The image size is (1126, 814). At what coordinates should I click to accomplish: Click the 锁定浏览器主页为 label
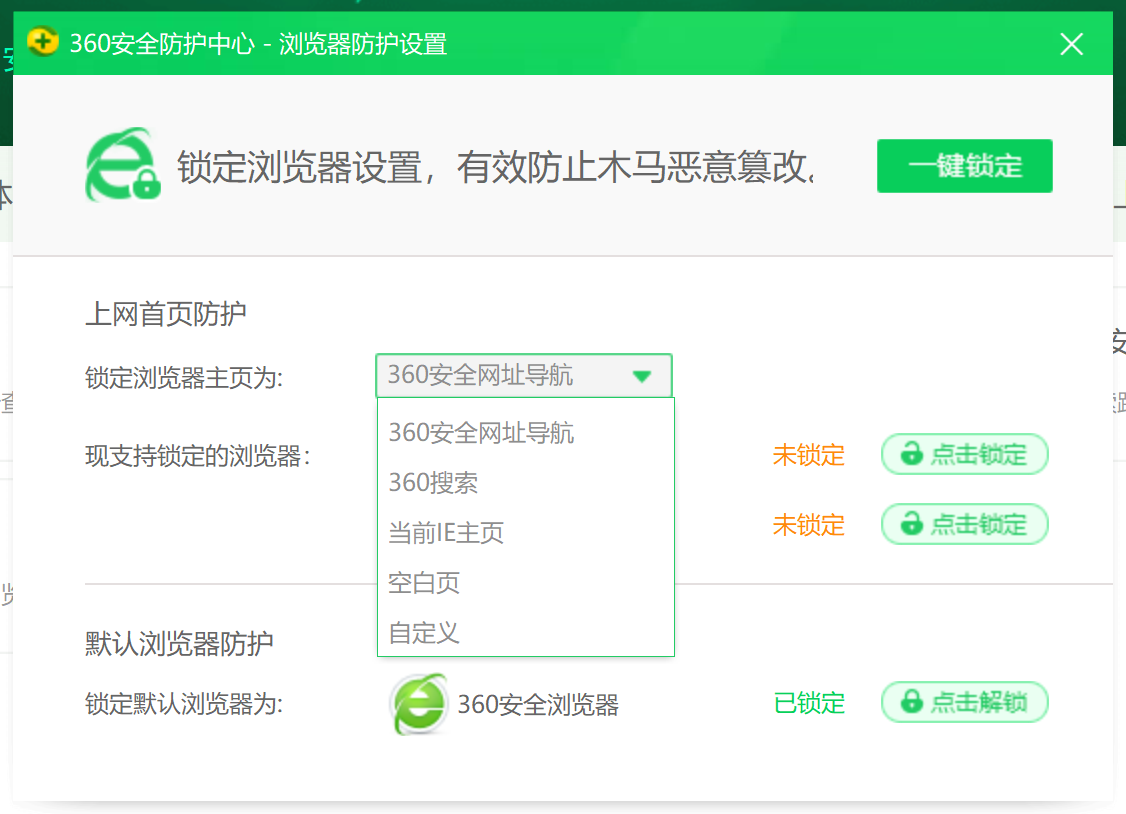point(185,378)
